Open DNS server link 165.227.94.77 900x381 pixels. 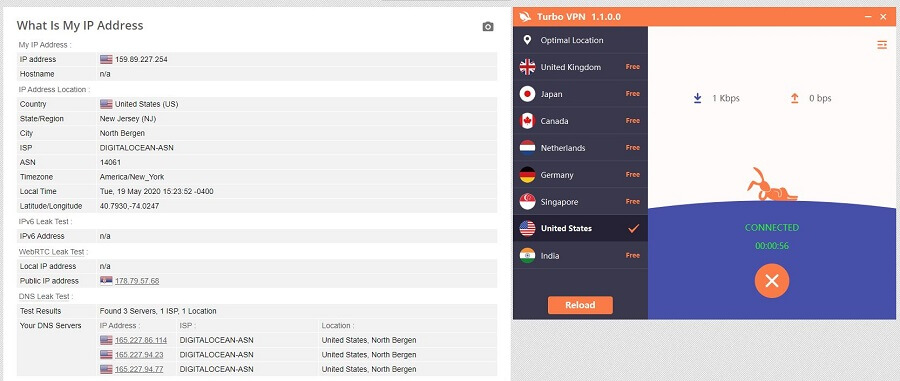point(139,369)
